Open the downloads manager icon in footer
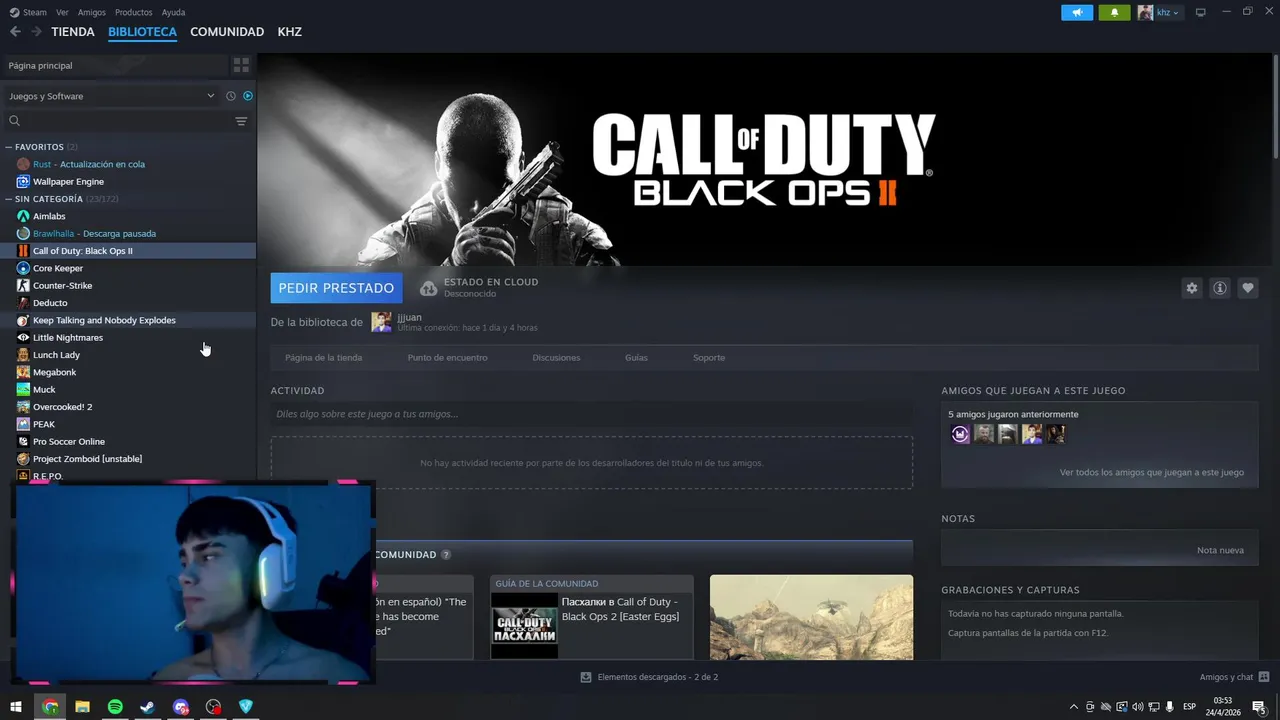This screenshot has height=720, width=1280. [x=586, y=677]
